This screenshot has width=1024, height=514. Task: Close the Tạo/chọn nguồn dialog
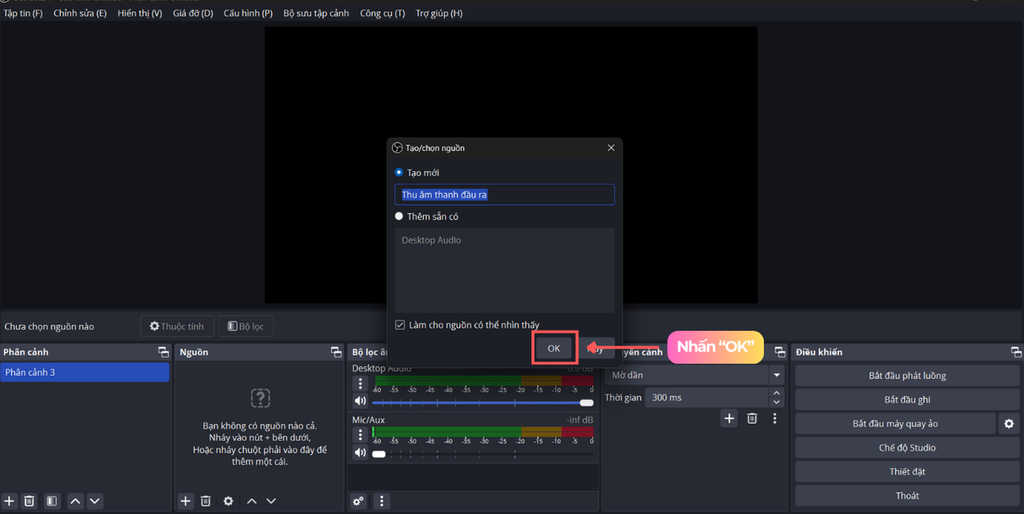[611, 148]
